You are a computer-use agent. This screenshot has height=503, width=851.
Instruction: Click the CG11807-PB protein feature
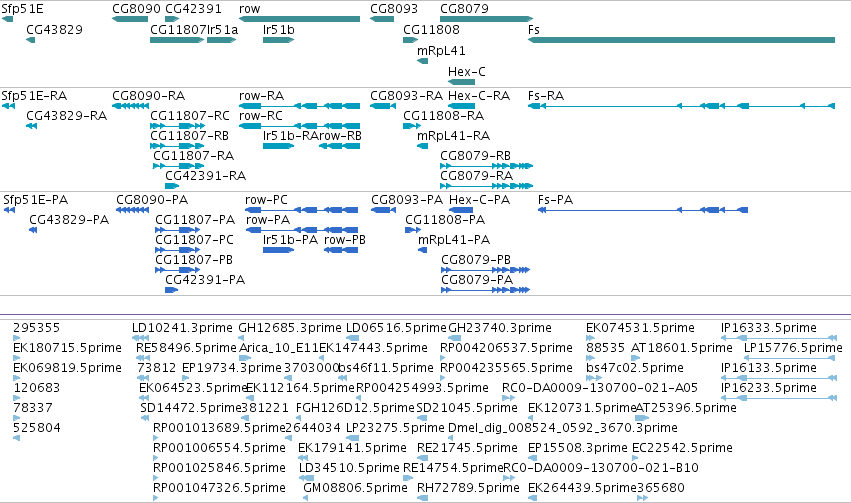pos(177,270)
